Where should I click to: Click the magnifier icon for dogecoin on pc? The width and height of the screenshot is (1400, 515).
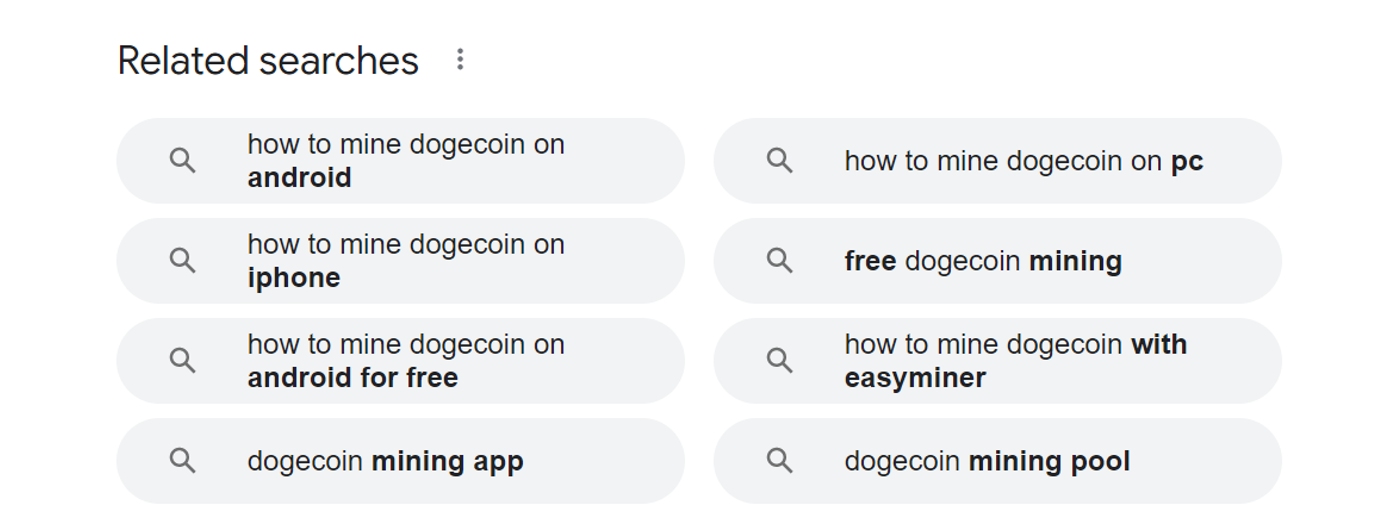[779, 161]
